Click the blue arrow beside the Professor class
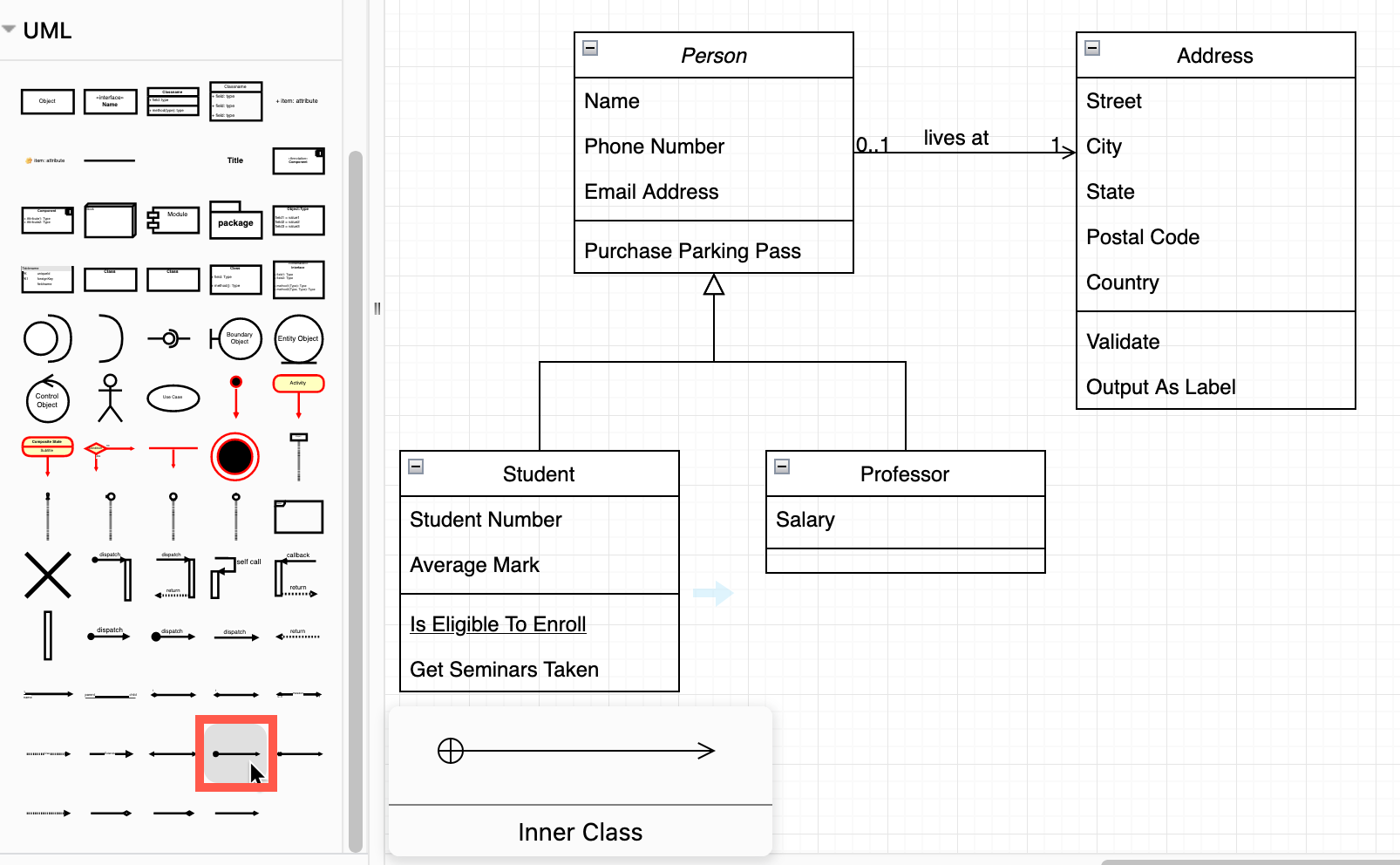The image size is (1400, 865). 713,593
